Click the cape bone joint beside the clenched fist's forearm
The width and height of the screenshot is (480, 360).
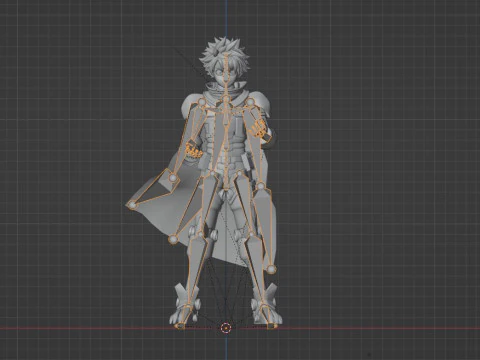(x=173, y=178)
